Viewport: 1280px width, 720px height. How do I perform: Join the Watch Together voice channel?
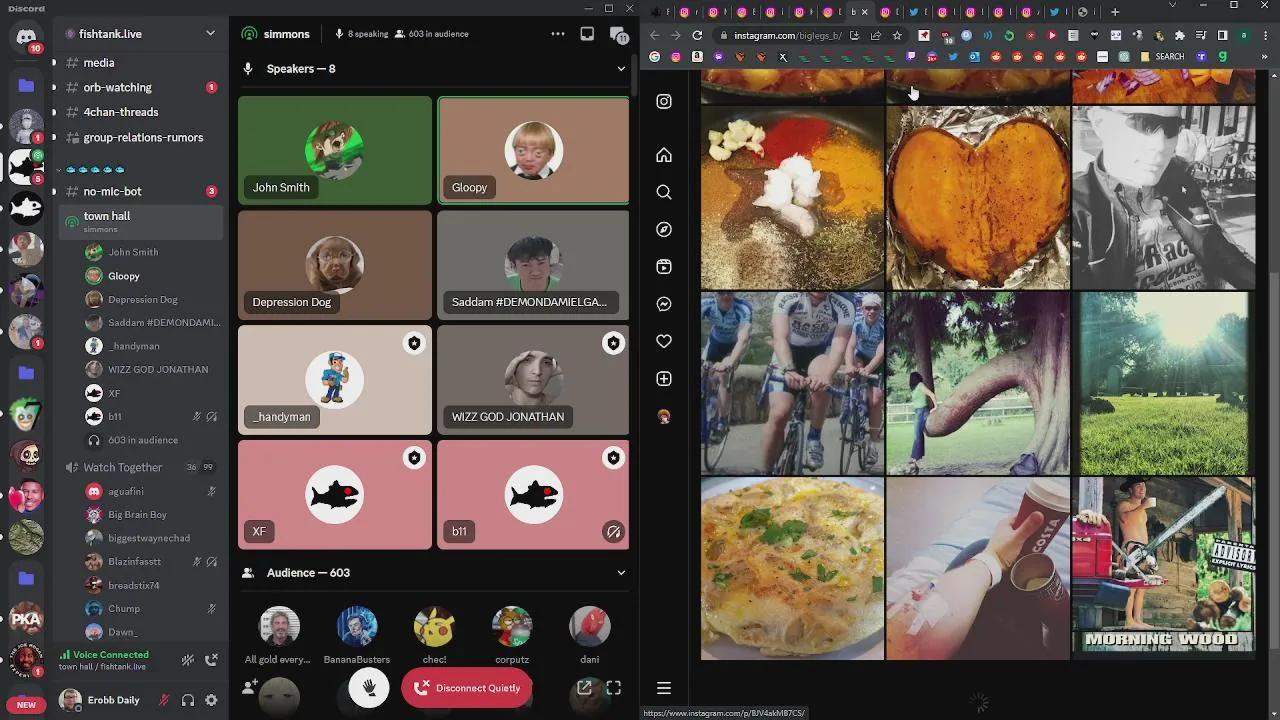tap(122, 467)
